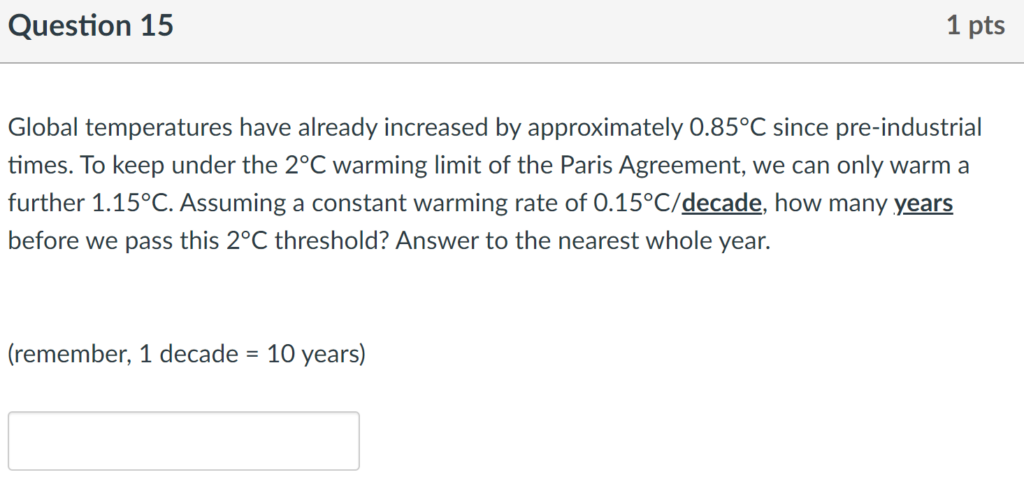
Task: Click the "0.85°C" value in the question
Action: click(728, 128)
